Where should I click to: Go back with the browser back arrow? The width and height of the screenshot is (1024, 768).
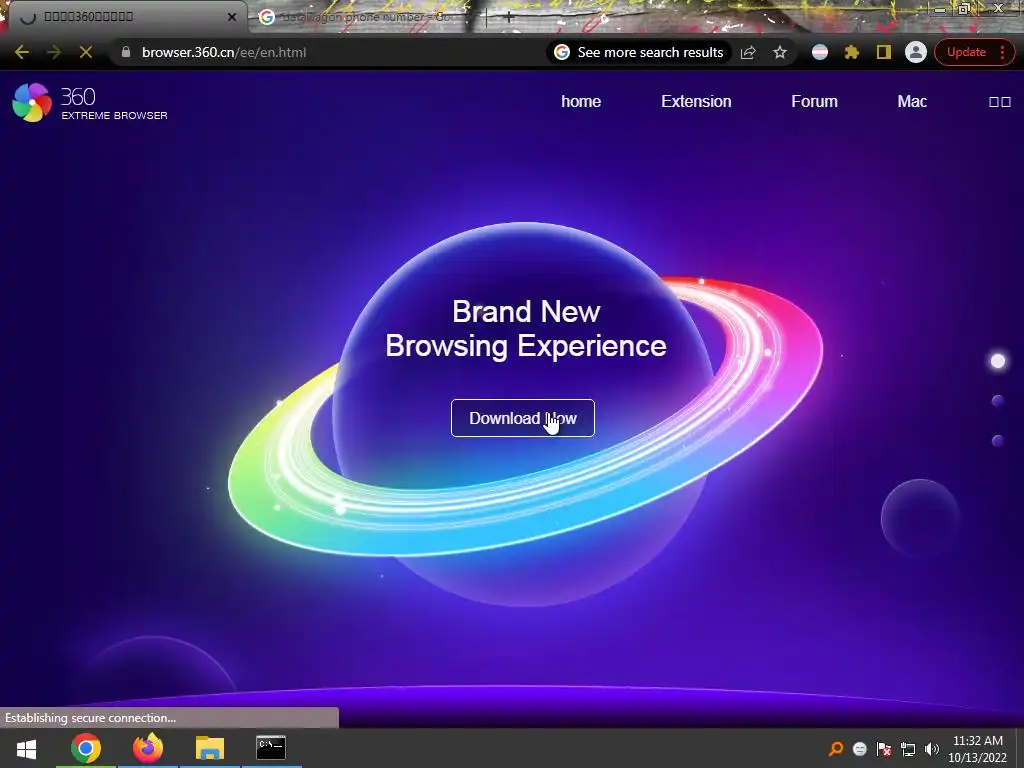coord(22,52)
